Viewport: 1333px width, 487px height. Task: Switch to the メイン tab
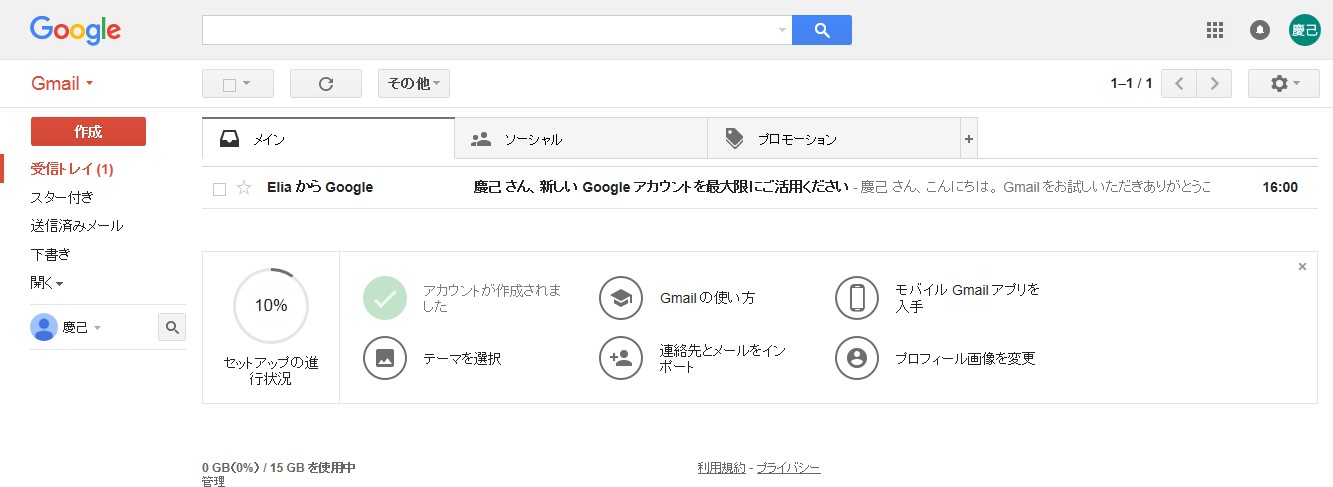pyautogui.click(x=328, y=139)
